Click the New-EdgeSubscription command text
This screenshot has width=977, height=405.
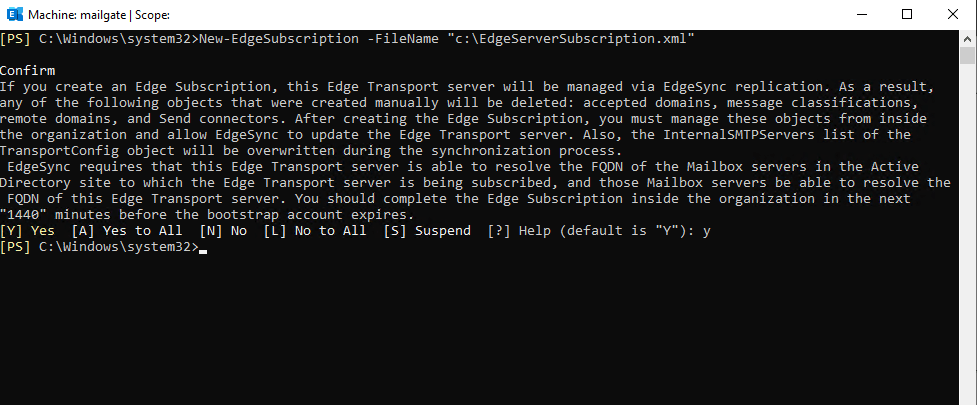(x=279, y=39)
